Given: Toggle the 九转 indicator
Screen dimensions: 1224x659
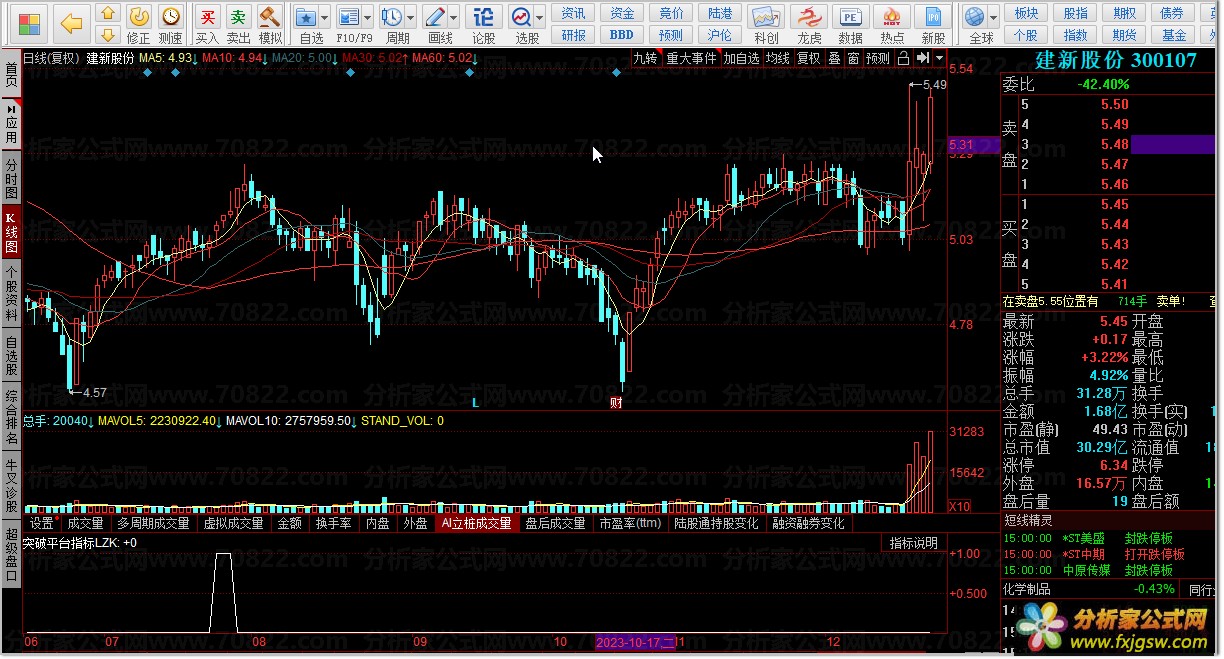Looking at the screenshot, I should point(645,58).
